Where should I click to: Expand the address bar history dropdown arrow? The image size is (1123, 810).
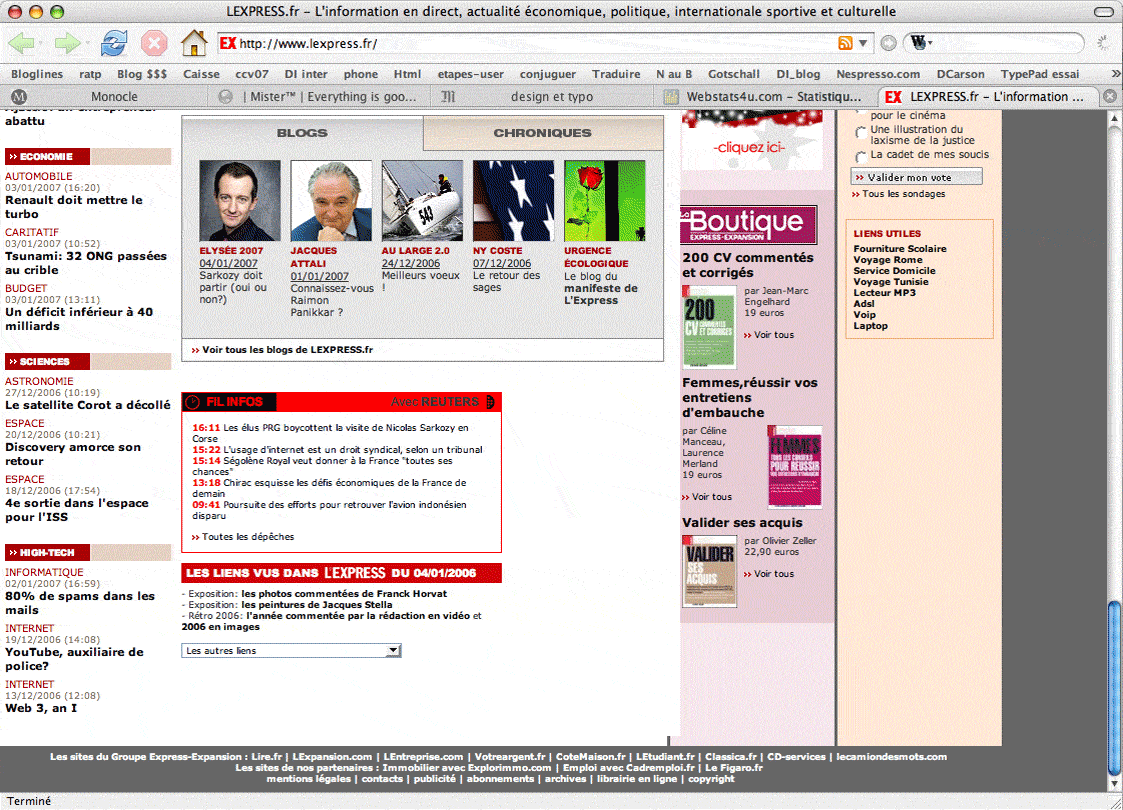click(x=863, y=43)
